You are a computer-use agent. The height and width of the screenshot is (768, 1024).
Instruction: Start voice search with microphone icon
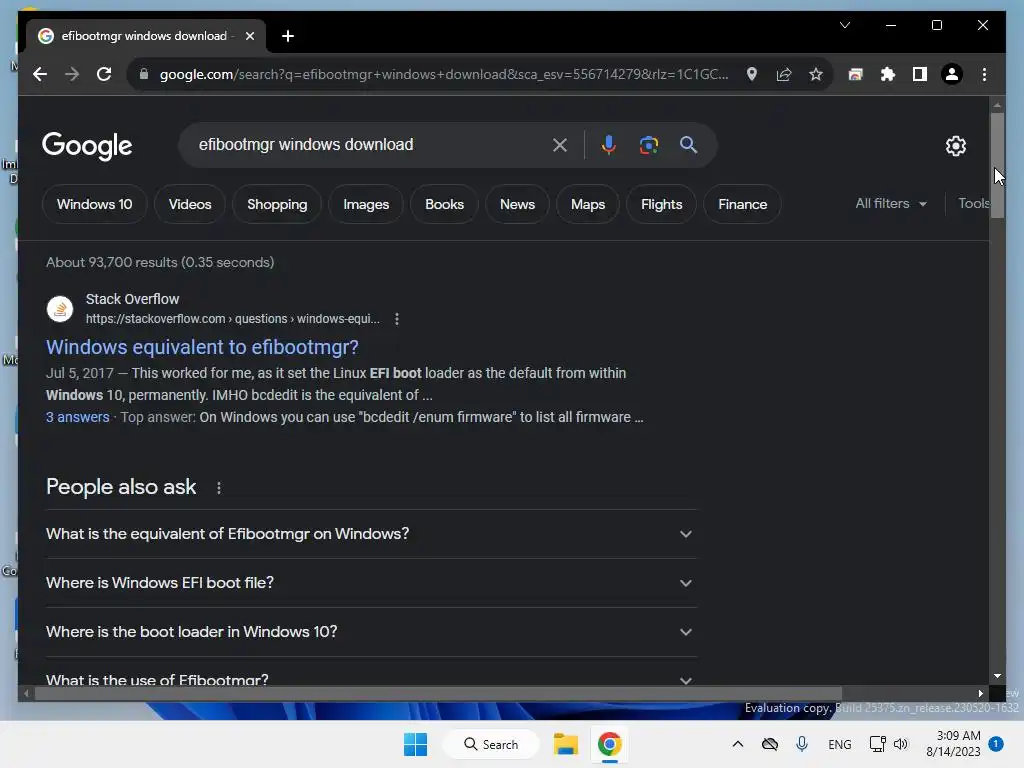pos(609,145)
